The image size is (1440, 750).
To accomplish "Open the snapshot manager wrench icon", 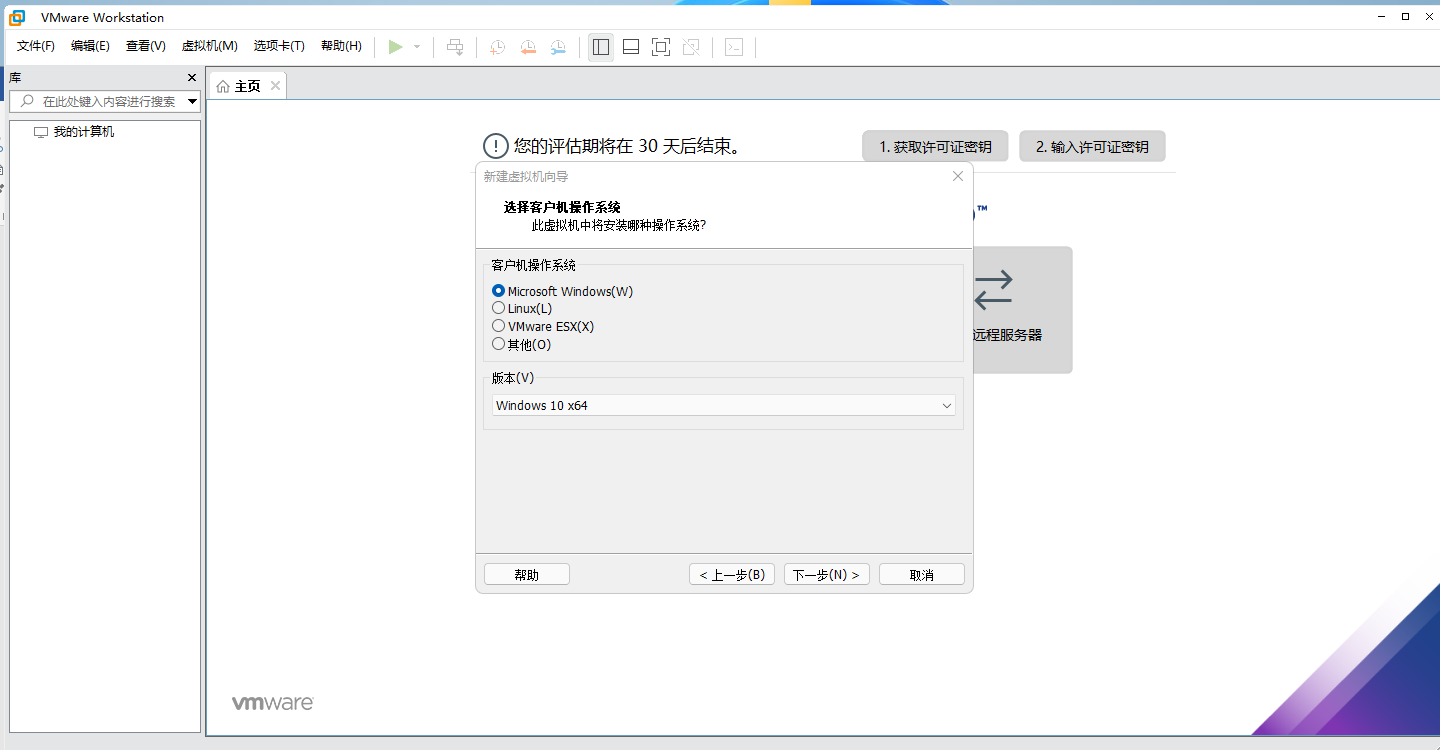I will click(x=558, y=47).
